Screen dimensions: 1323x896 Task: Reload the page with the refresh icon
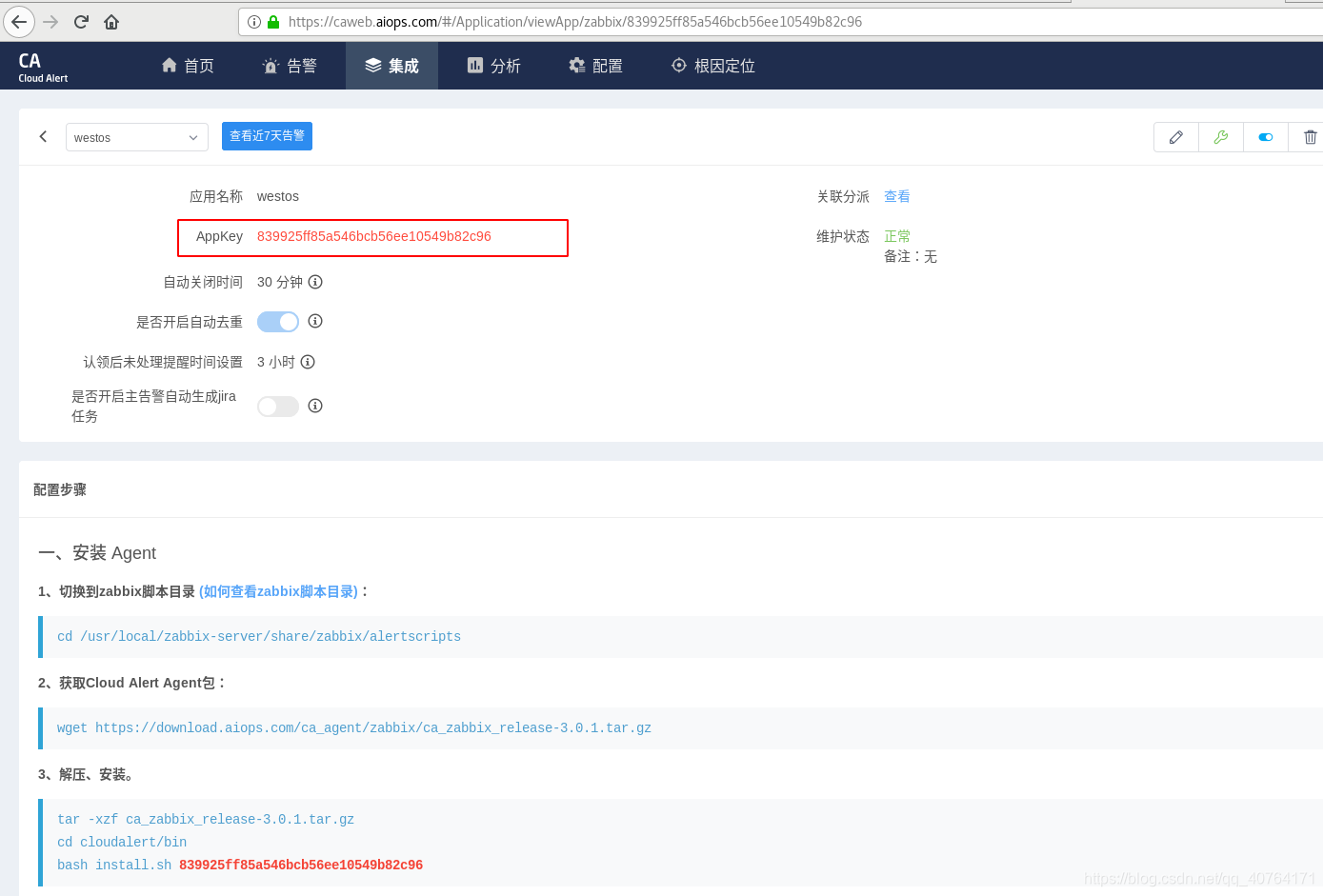[x=81, y=22]
